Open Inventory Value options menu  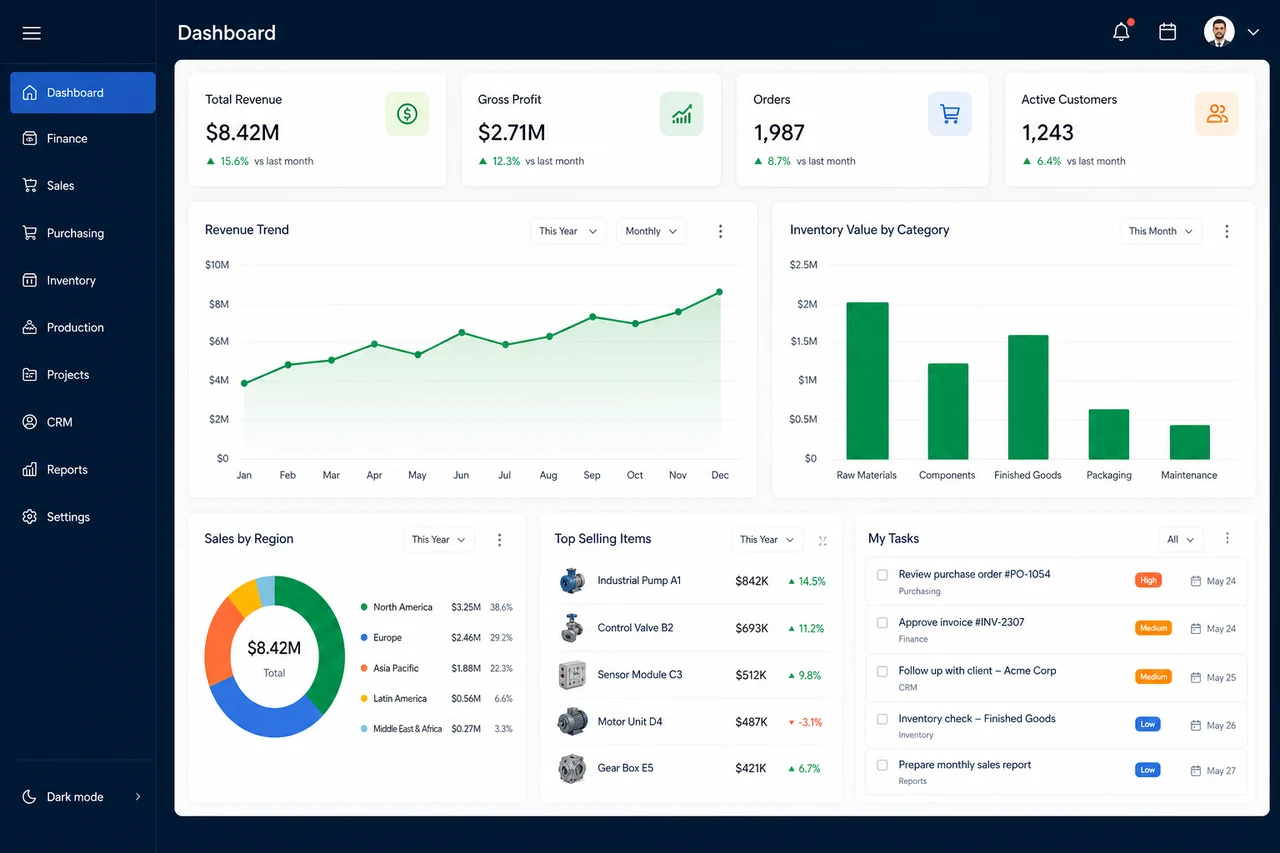(x=1227, y=231)
